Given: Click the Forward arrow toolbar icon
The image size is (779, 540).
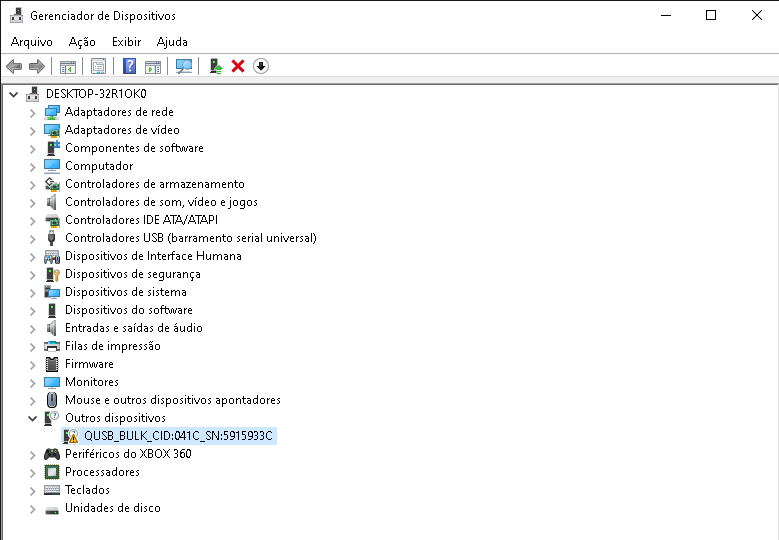Looking at the screenshot, I should (x=37, y=66).
